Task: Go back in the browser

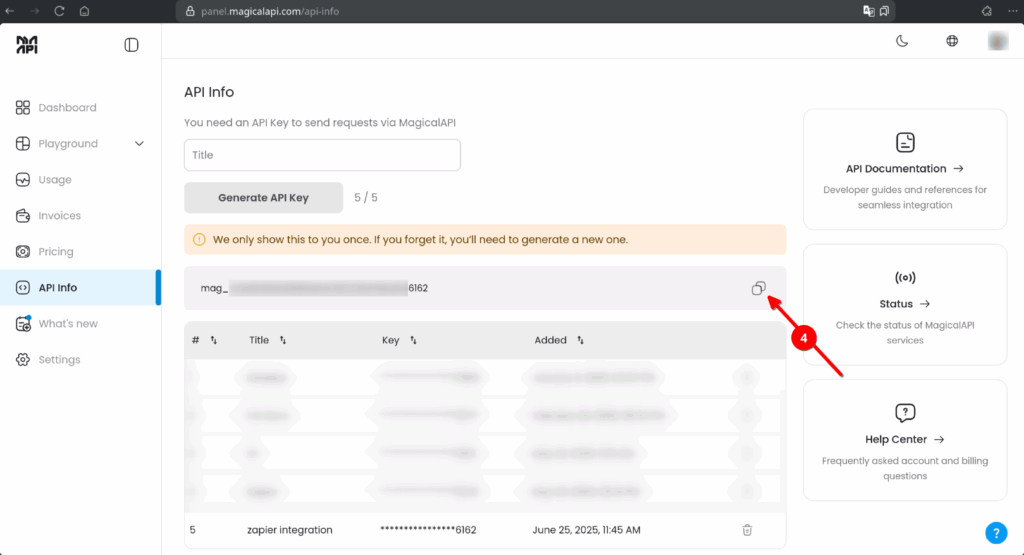Action: [x=10, y=11]
